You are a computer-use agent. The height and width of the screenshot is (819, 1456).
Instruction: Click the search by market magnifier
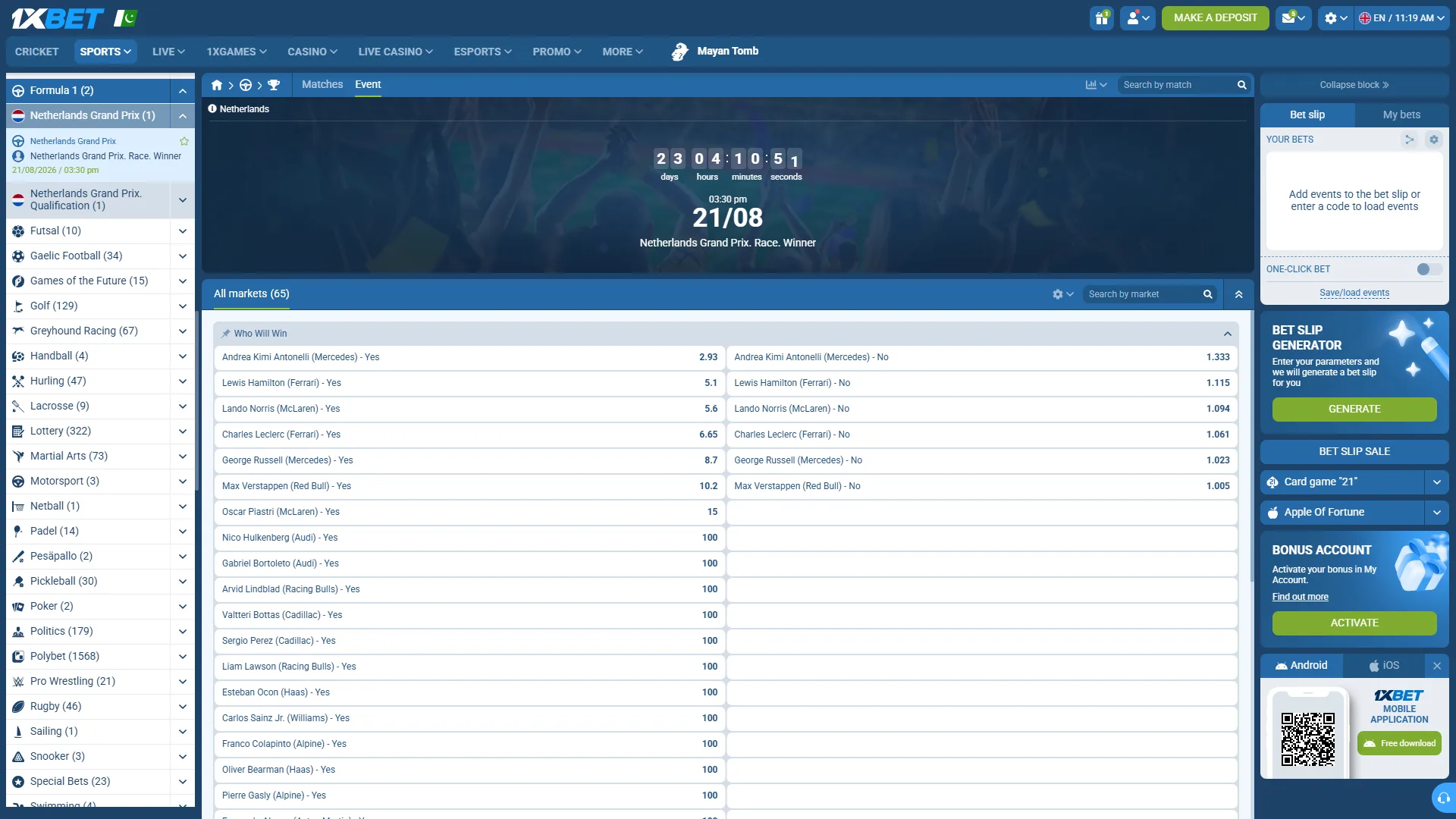[x=1208, y=294]
